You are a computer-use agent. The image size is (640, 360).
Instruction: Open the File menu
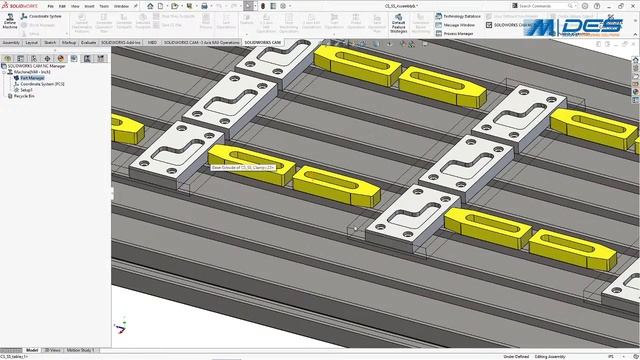pyautogui.click(x=50, y=6)
